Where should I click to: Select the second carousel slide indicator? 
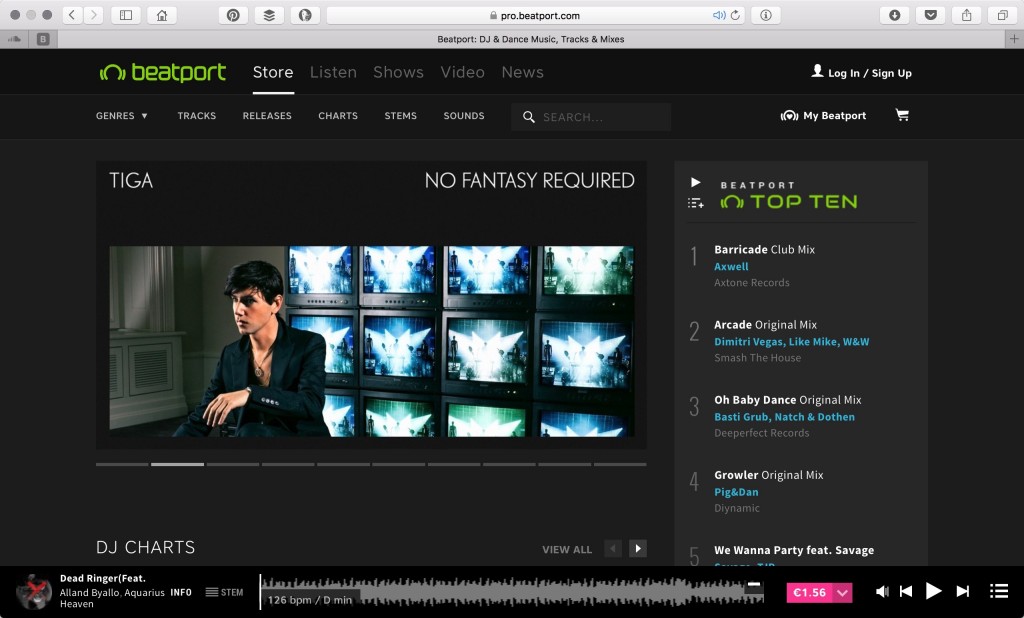(x=177, y=464)
